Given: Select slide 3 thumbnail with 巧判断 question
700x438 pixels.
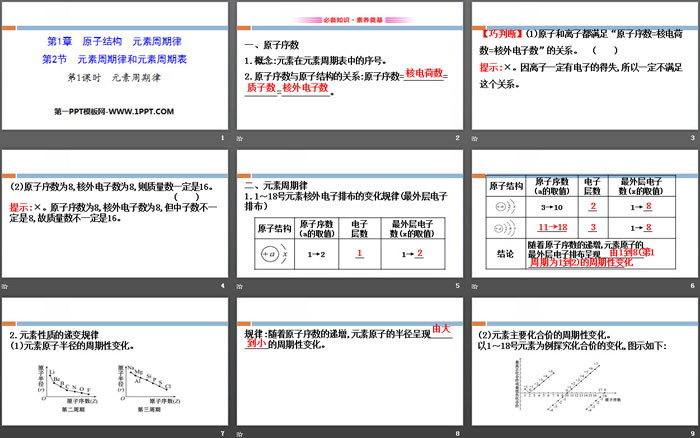Looking at the screenshot, I should [585, 66].
